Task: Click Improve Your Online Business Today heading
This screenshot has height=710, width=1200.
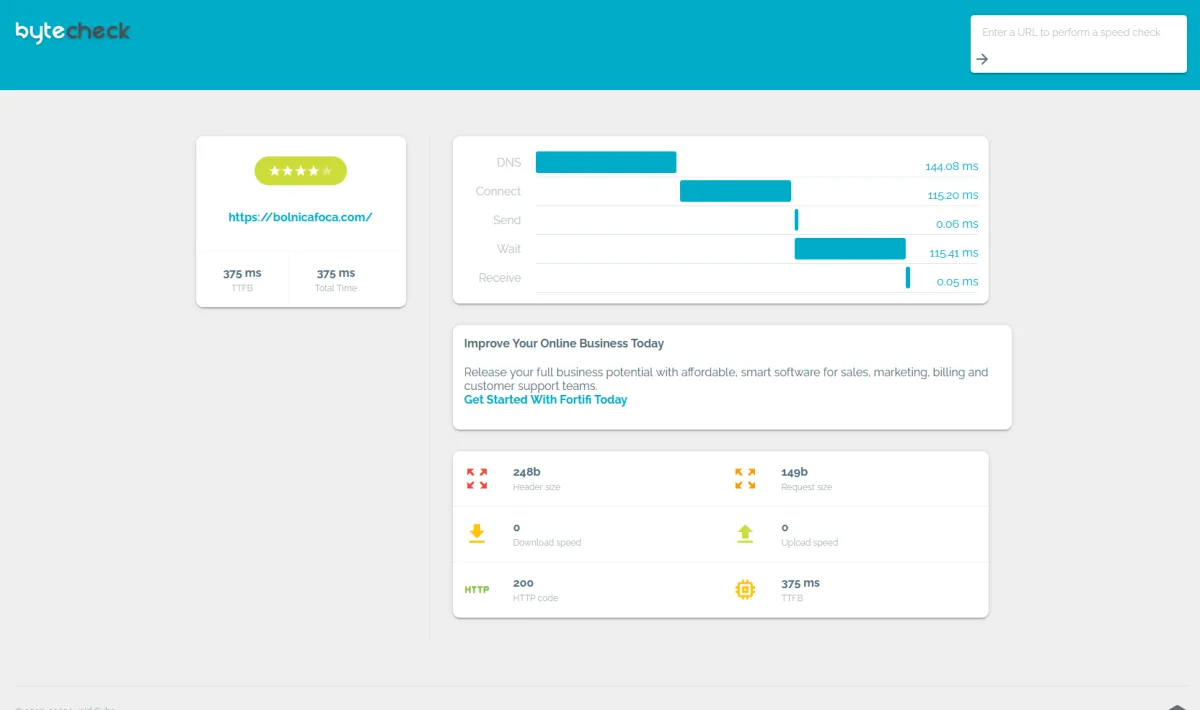Action: coord(564,343)
